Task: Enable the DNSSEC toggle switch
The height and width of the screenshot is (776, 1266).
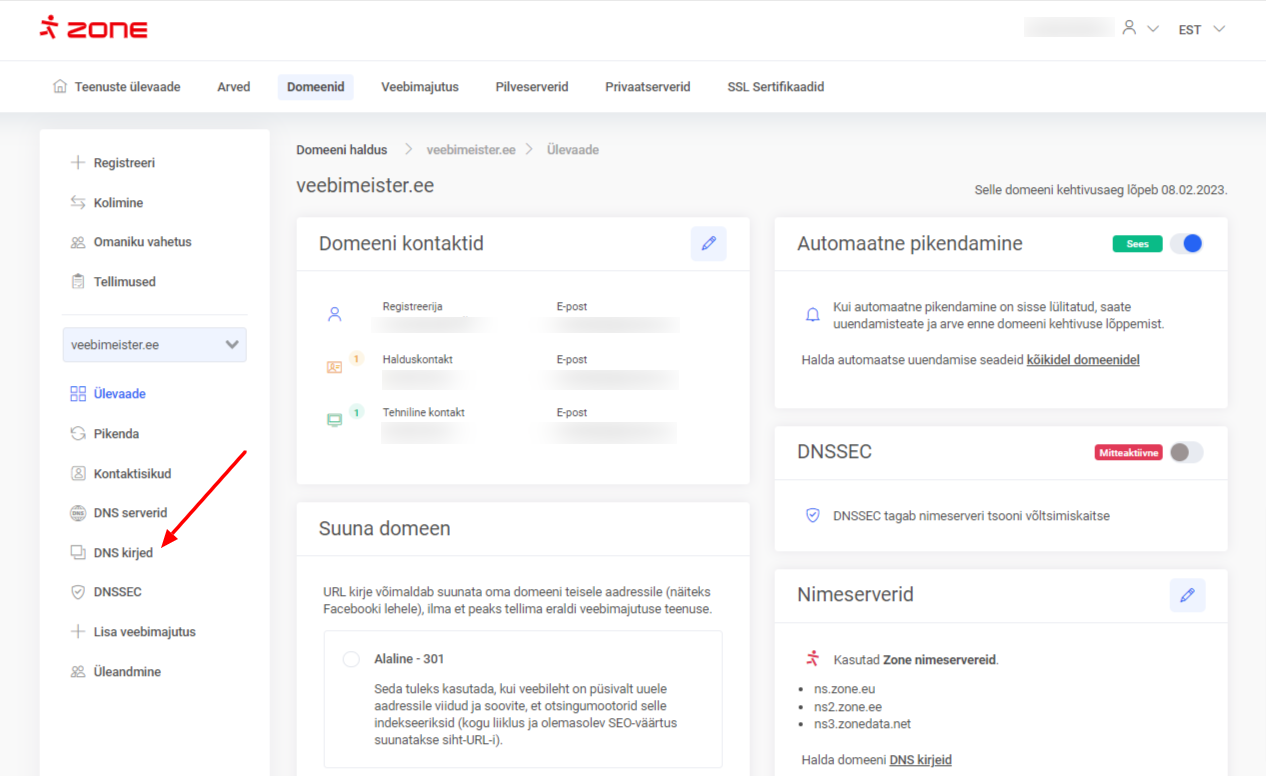Action: 1186,452
